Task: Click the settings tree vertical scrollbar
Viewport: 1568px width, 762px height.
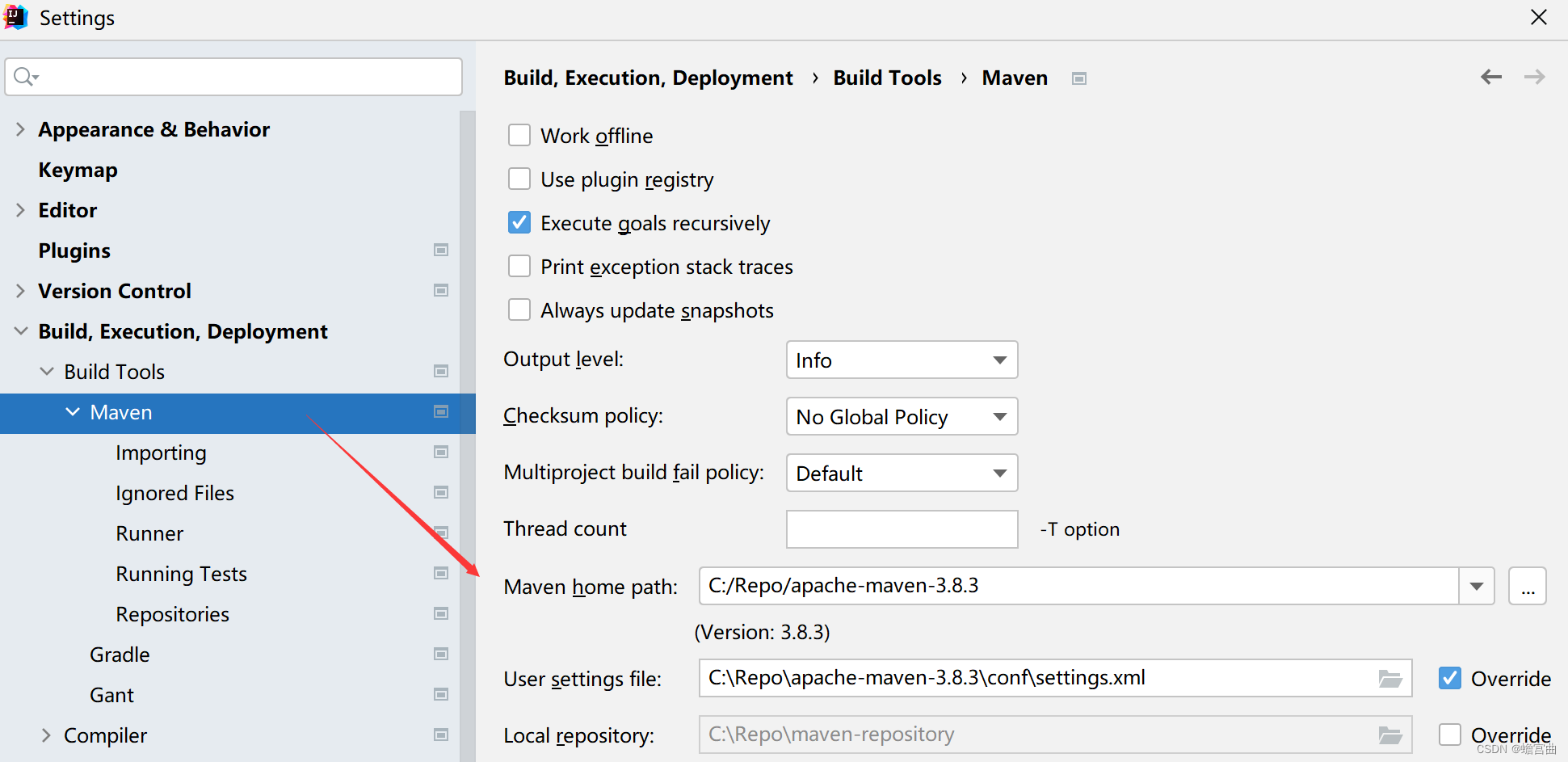Action: click(x=468, y=436)
